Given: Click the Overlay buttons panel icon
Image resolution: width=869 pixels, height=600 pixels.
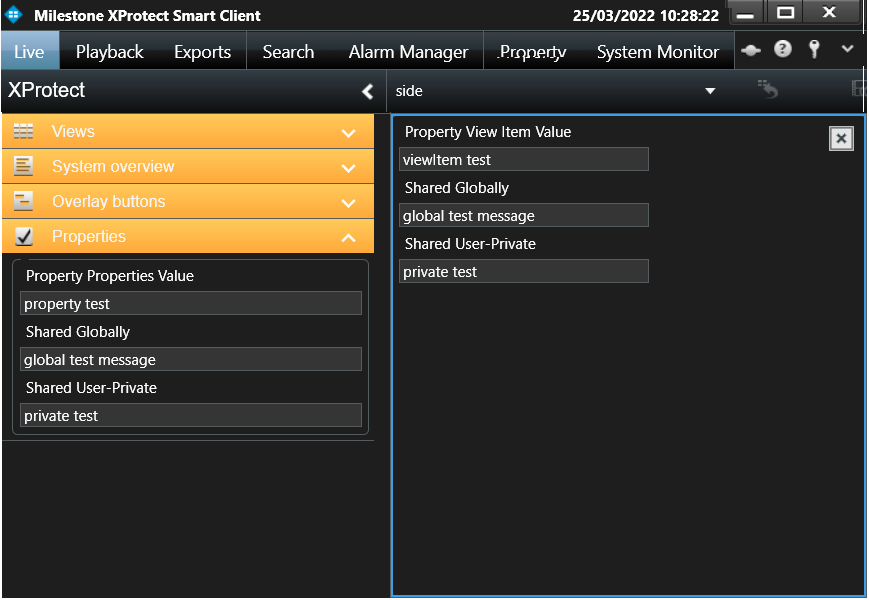Looking at the screenshot, I should point(23,201).
